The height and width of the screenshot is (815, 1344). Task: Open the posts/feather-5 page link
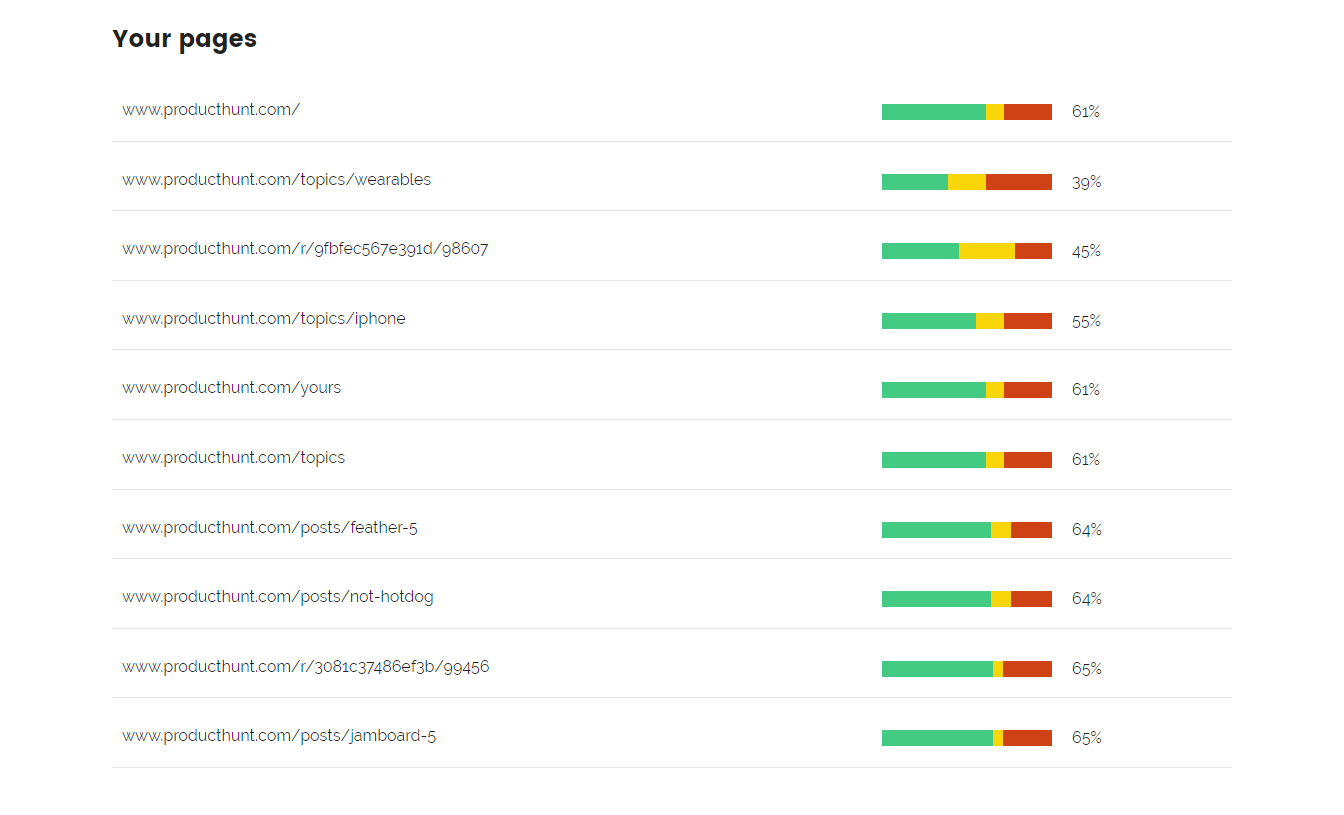pos(270,528)
